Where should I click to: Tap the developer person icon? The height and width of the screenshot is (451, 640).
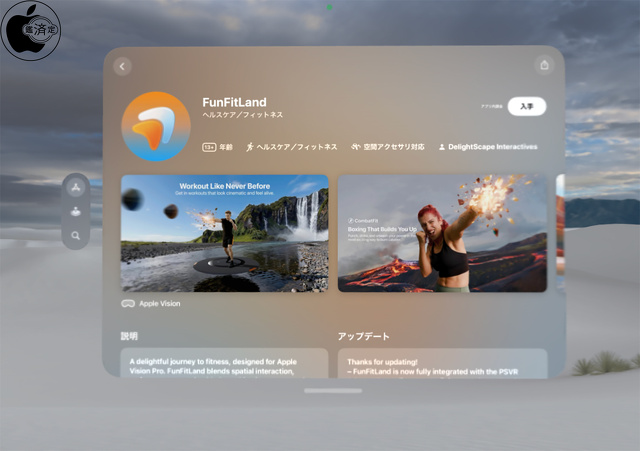click(442, 147)
